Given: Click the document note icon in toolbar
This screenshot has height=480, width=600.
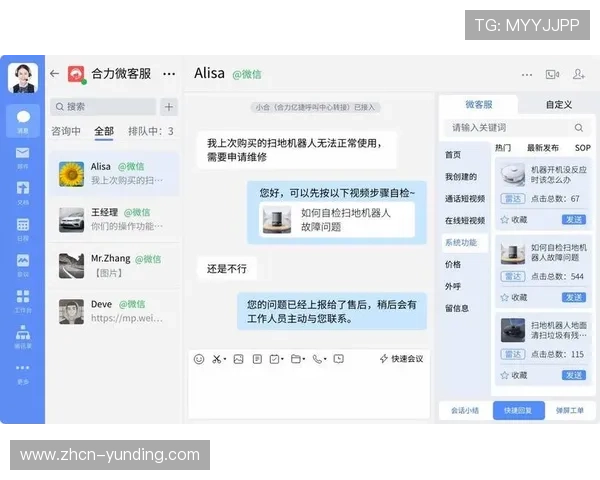Looking at the screenshot, I should [x=257, y=359].
